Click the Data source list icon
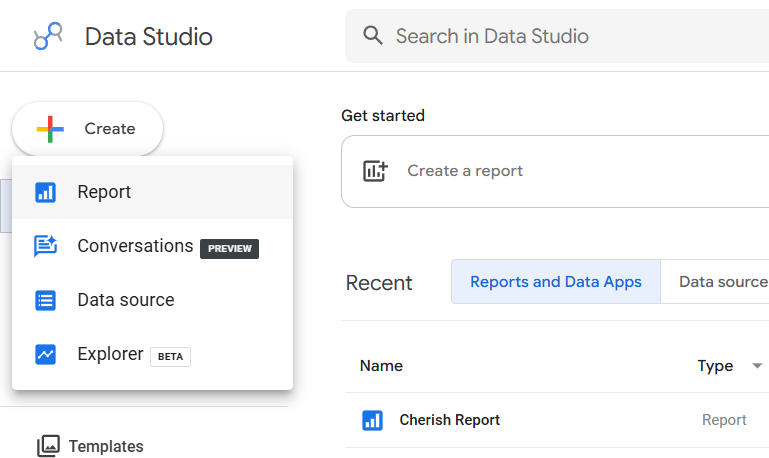 [46, 300]
